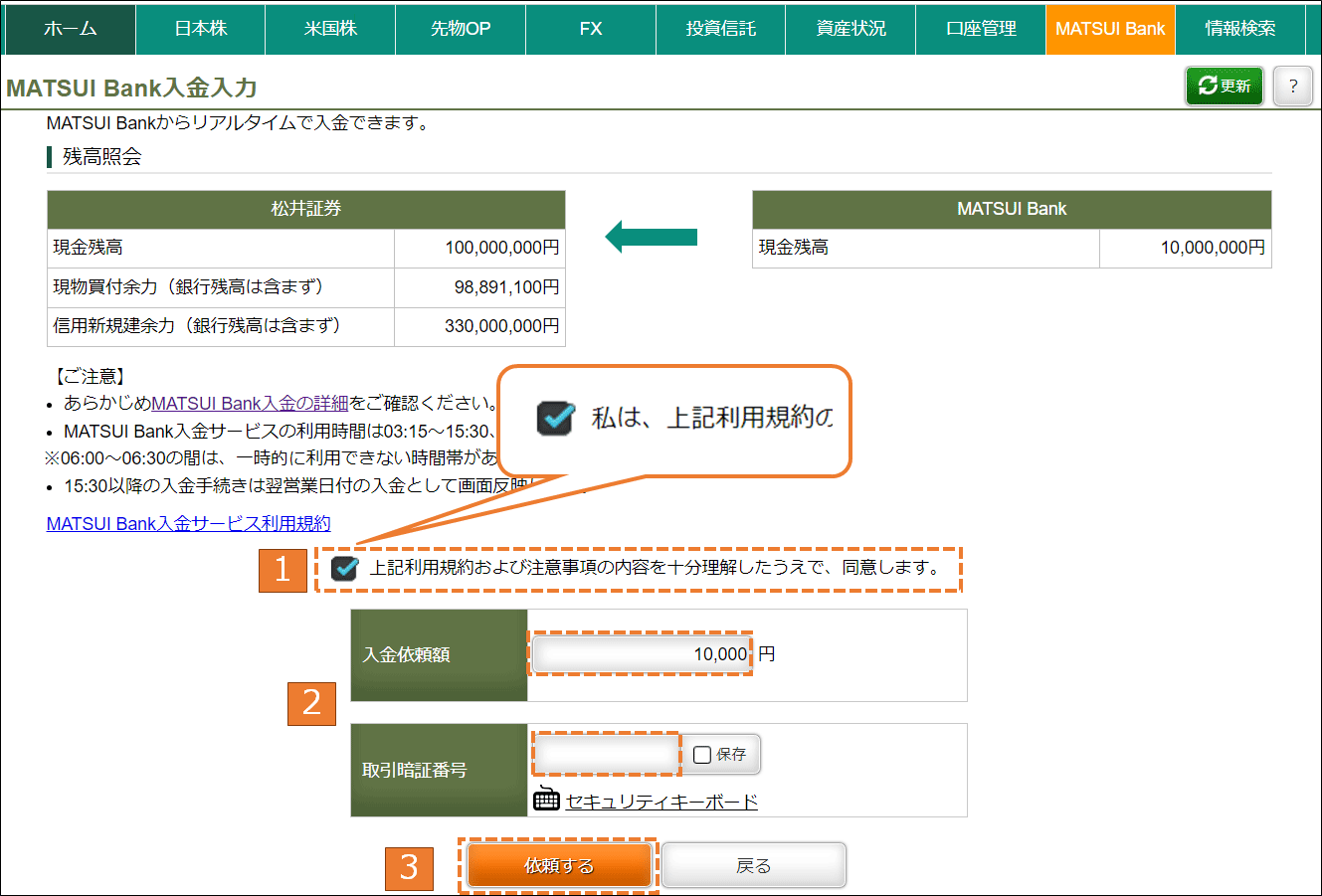Screen dimensions: 1322x896
Task: Select the 現物買付余力 value 98,891,100円
Action: coord(507,287)
